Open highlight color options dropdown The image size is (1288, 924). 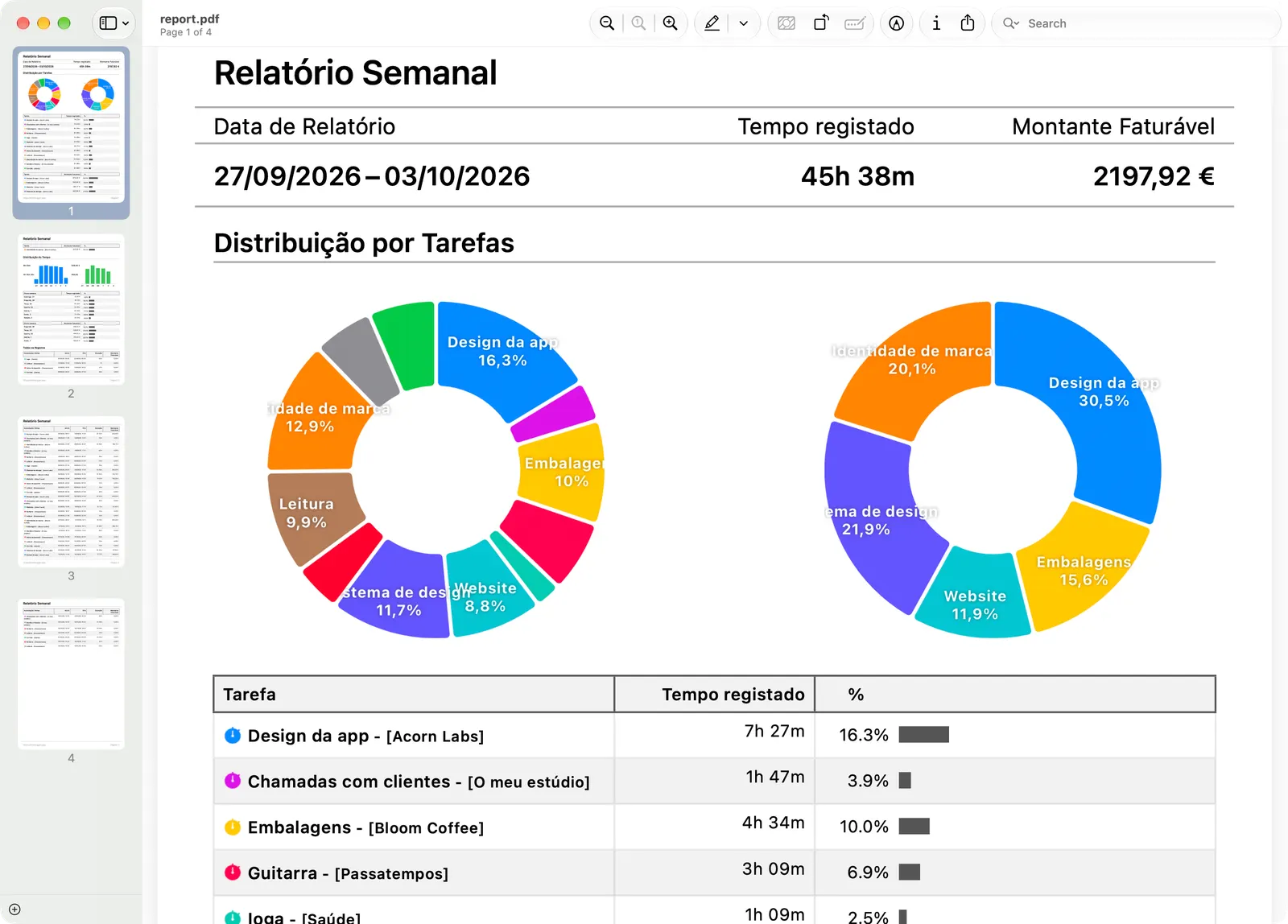(x=744, y=23)
